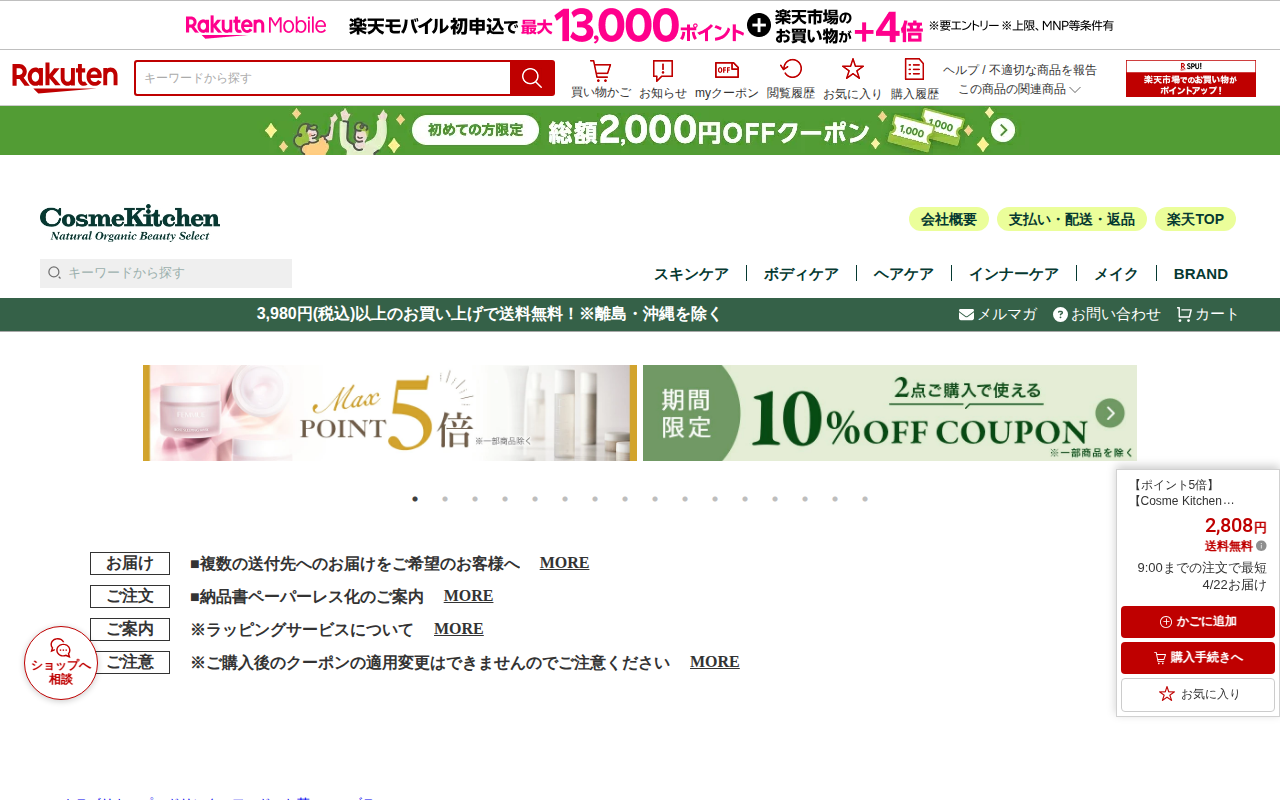
Task: Open メルマガ mail newsletter link
Action: click(x=998, y=314)
